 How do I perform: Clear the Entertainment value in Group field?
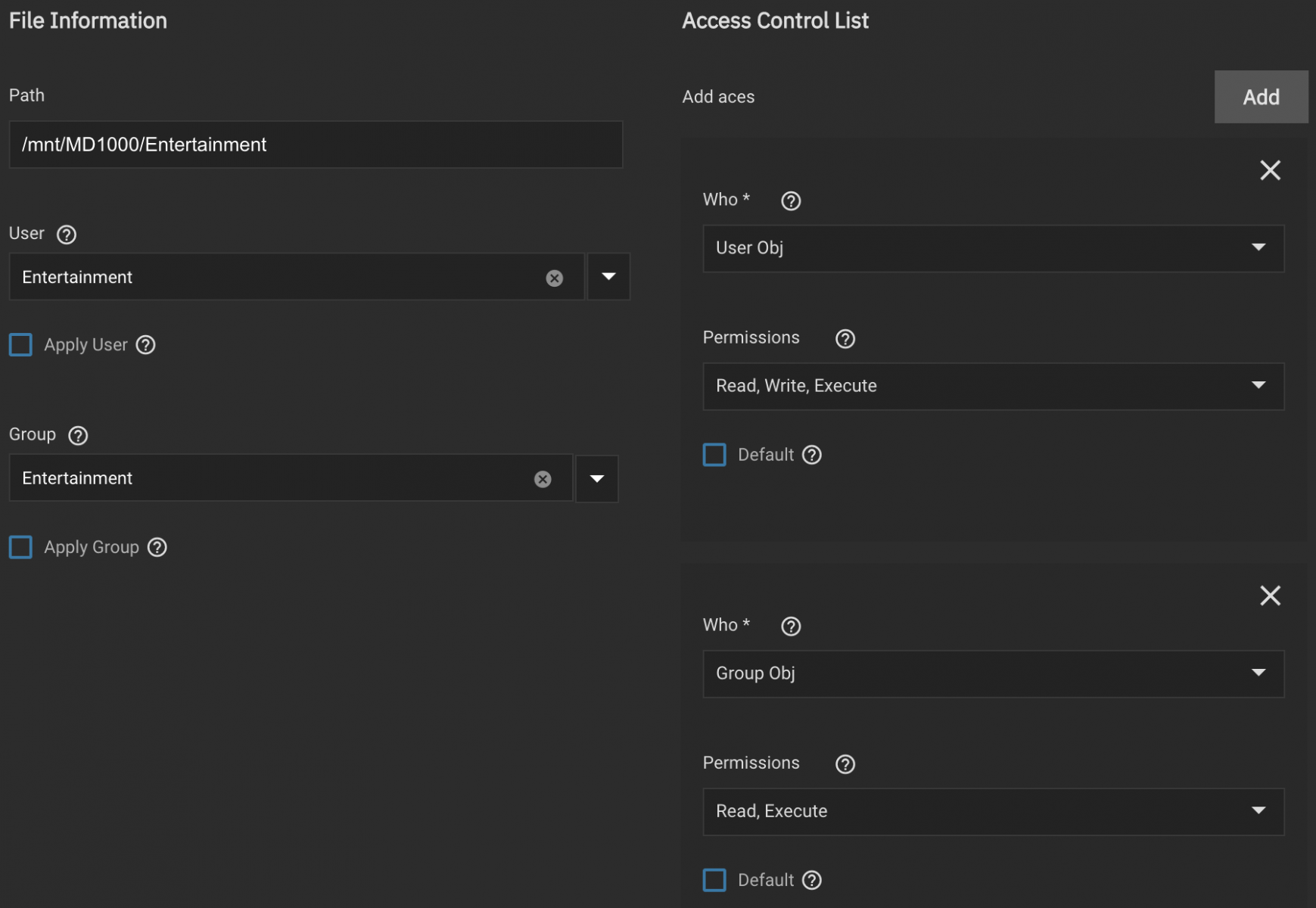[542, 479]
